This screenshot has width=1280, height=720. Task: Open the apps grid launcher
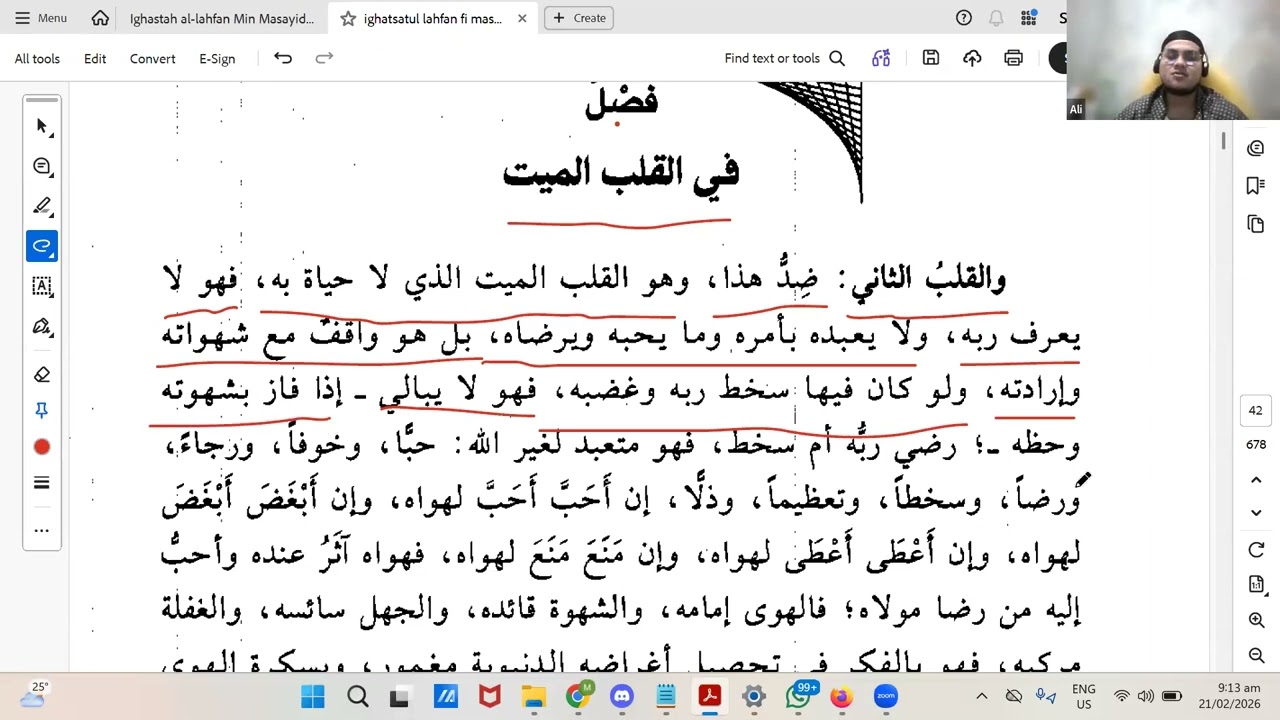click(1029, 18)
